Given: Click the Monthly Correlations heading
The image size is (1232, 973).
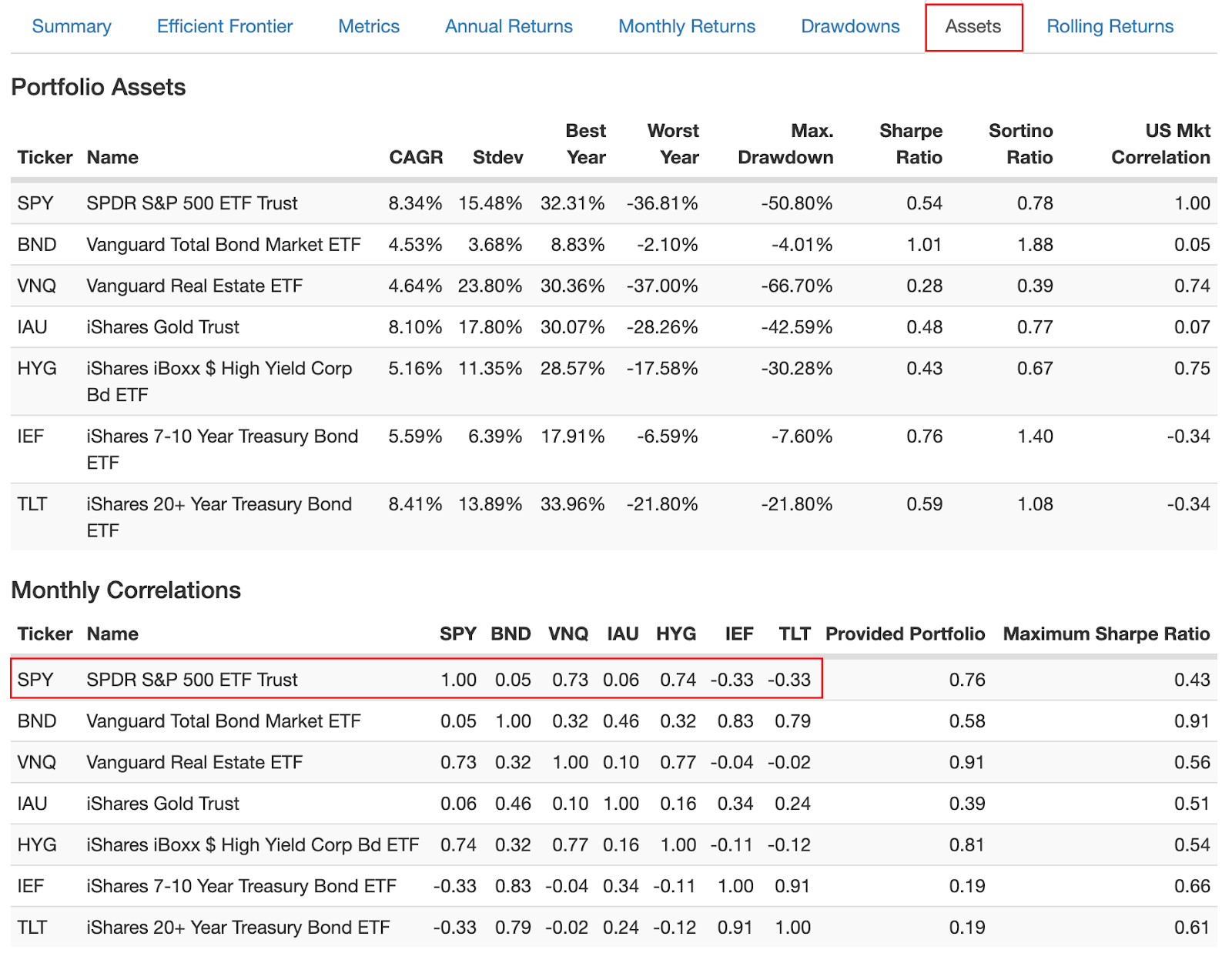Looking at the screenshot, I should click(126, 590).
